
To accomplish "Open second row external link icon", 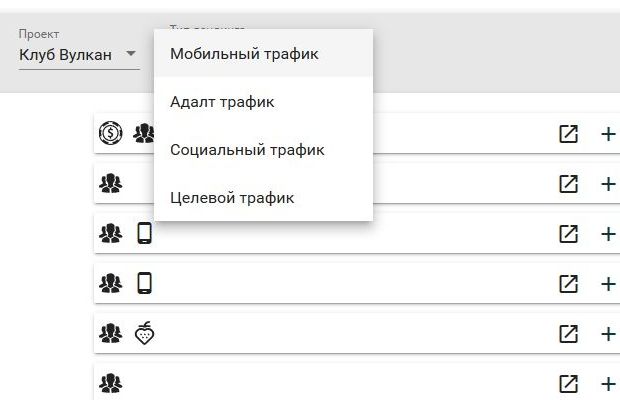I will coord(568,184).
